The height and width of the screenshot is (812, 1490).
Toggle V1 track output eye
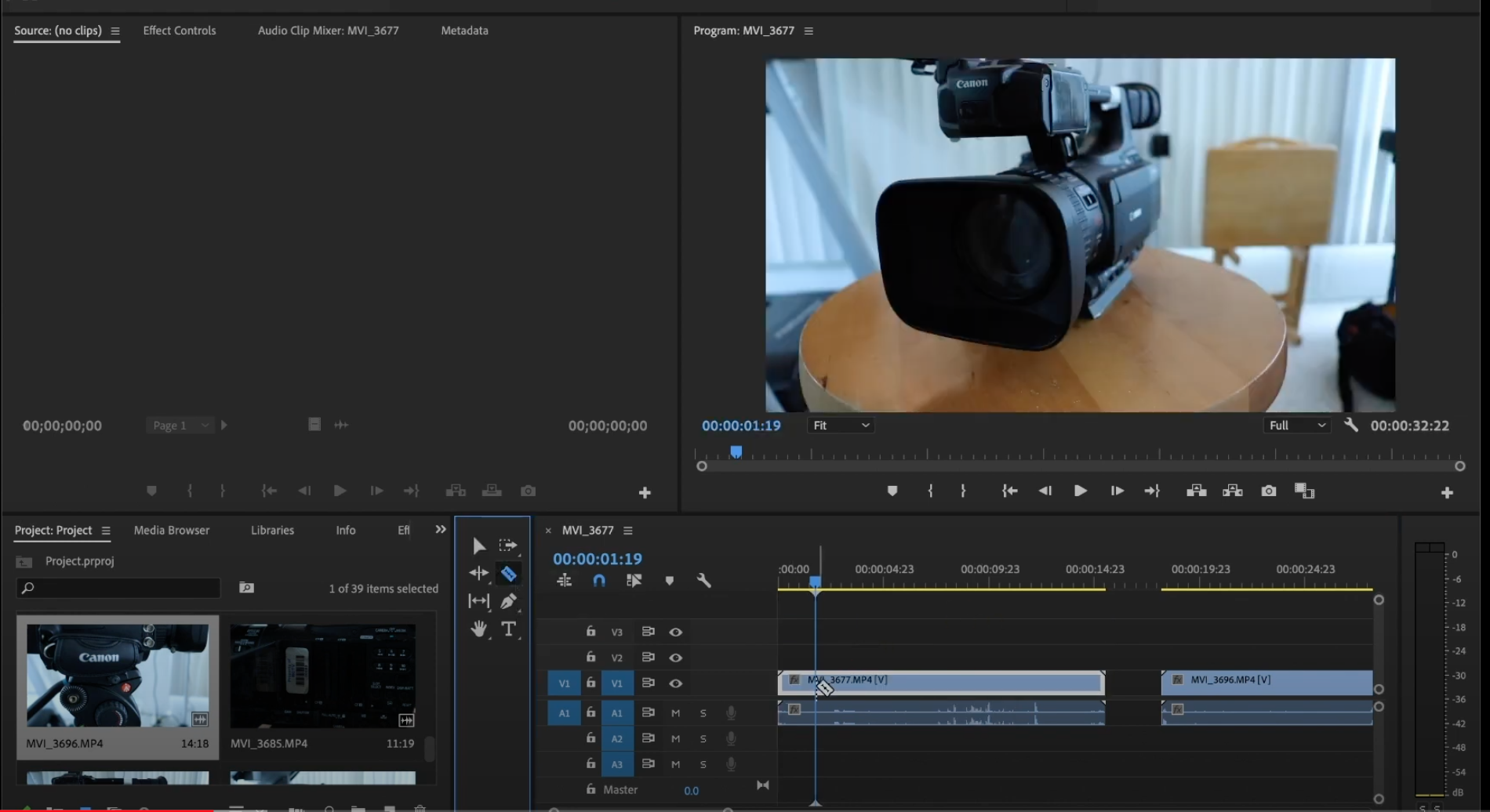coord(675,683)
